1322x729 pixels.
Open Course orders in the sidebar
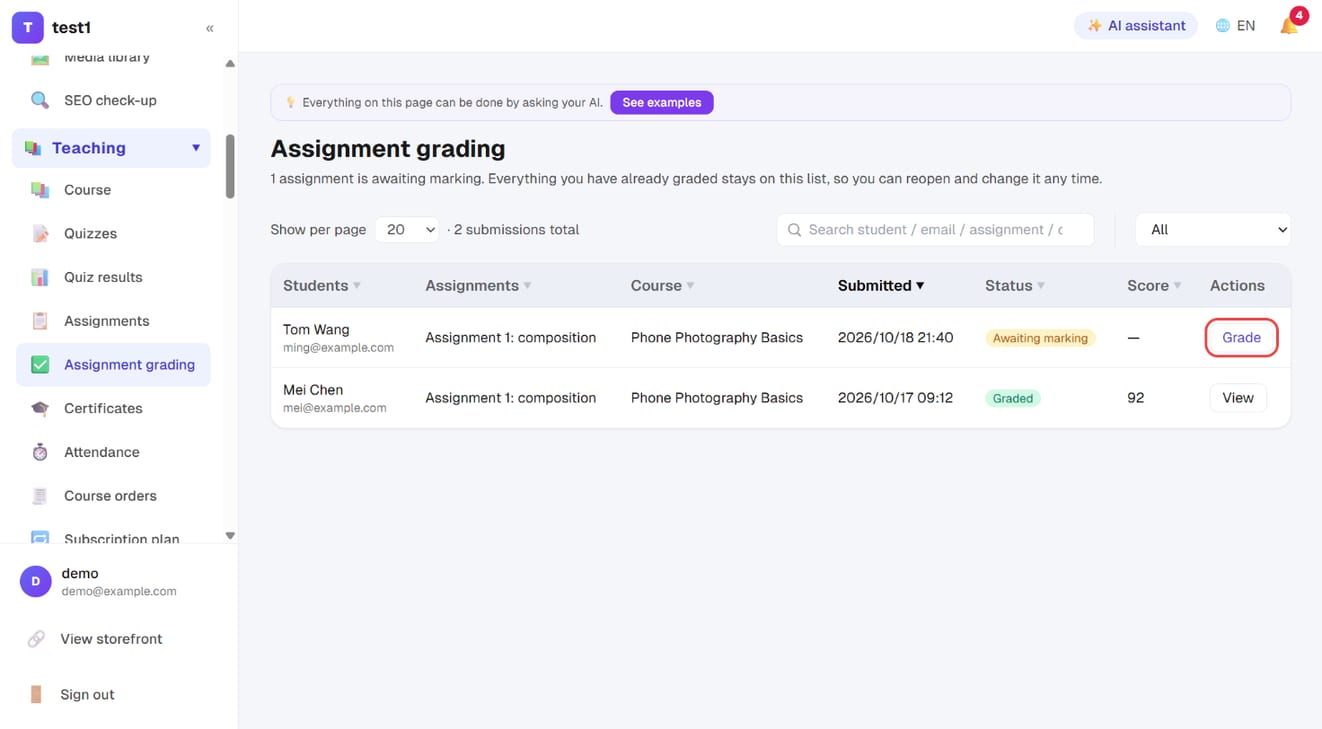pyautogui.click(x=113, y=496)
